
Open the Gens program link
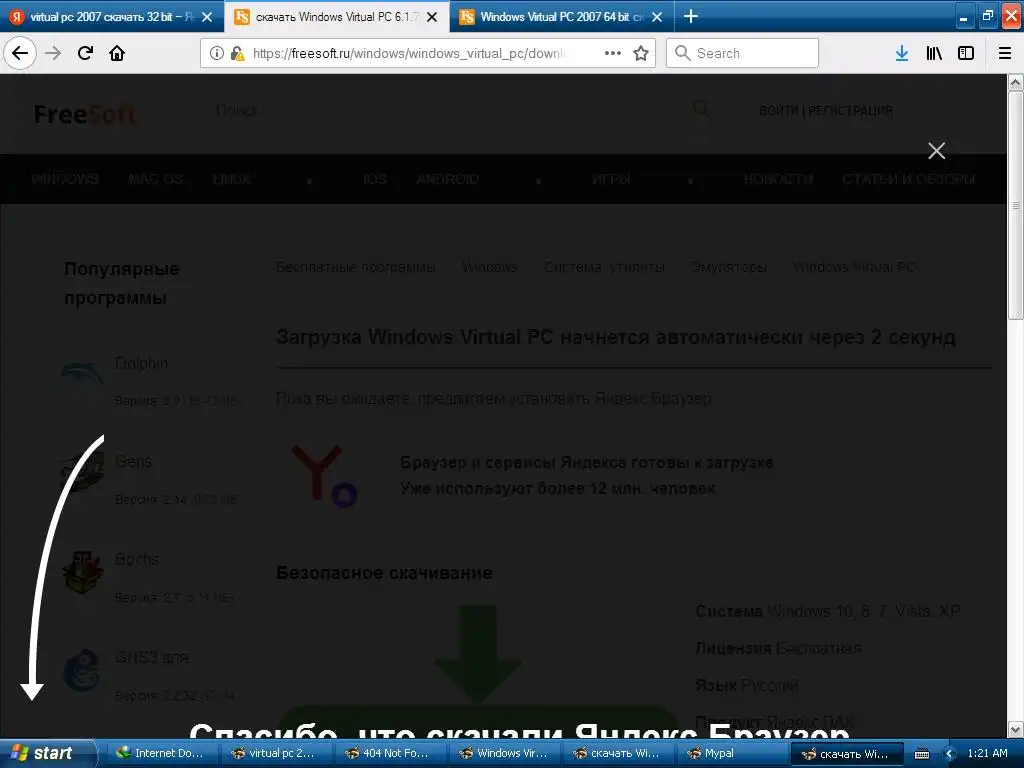[133, 461]
